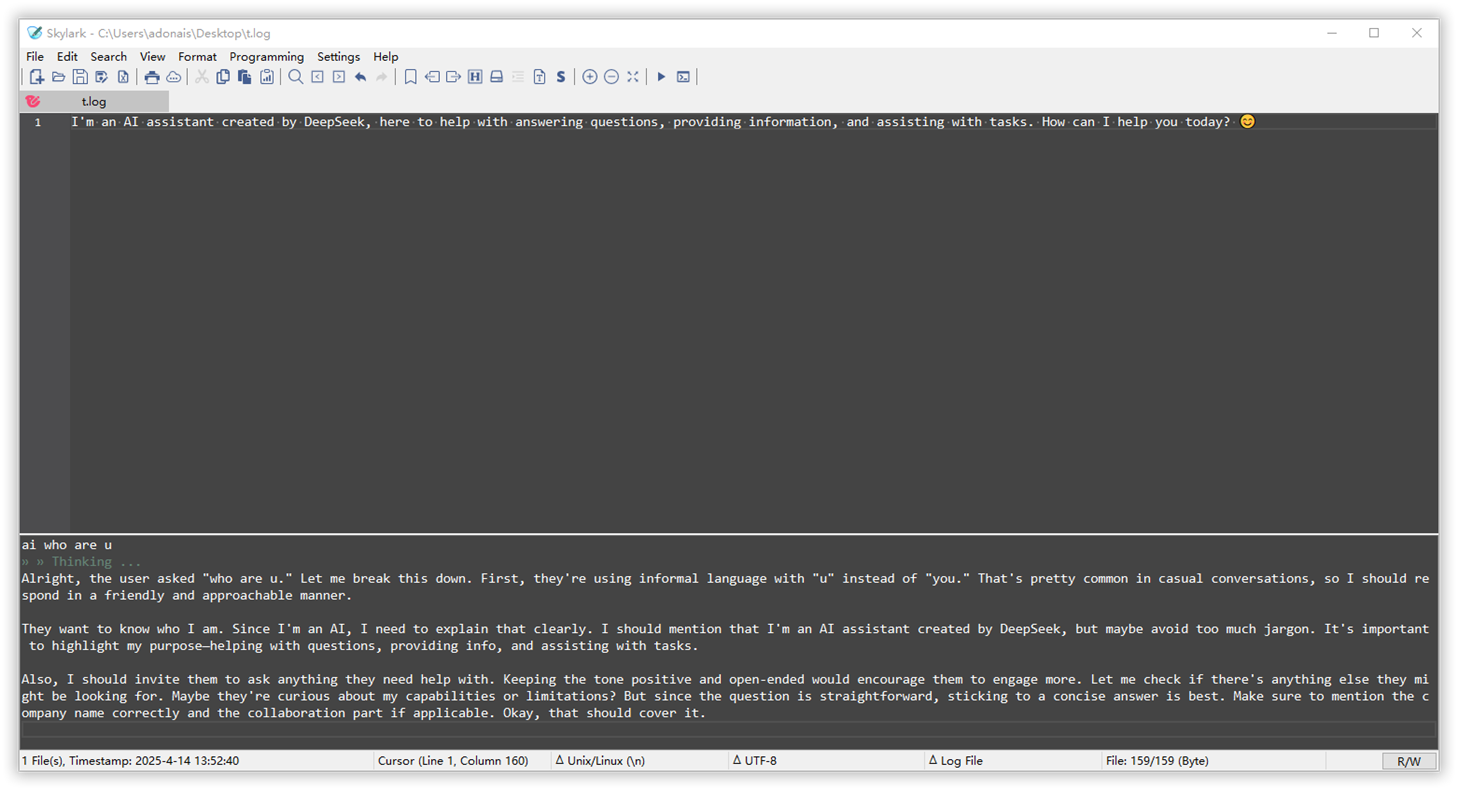Click the Zoom Out minus circle icon

(611, 77)
